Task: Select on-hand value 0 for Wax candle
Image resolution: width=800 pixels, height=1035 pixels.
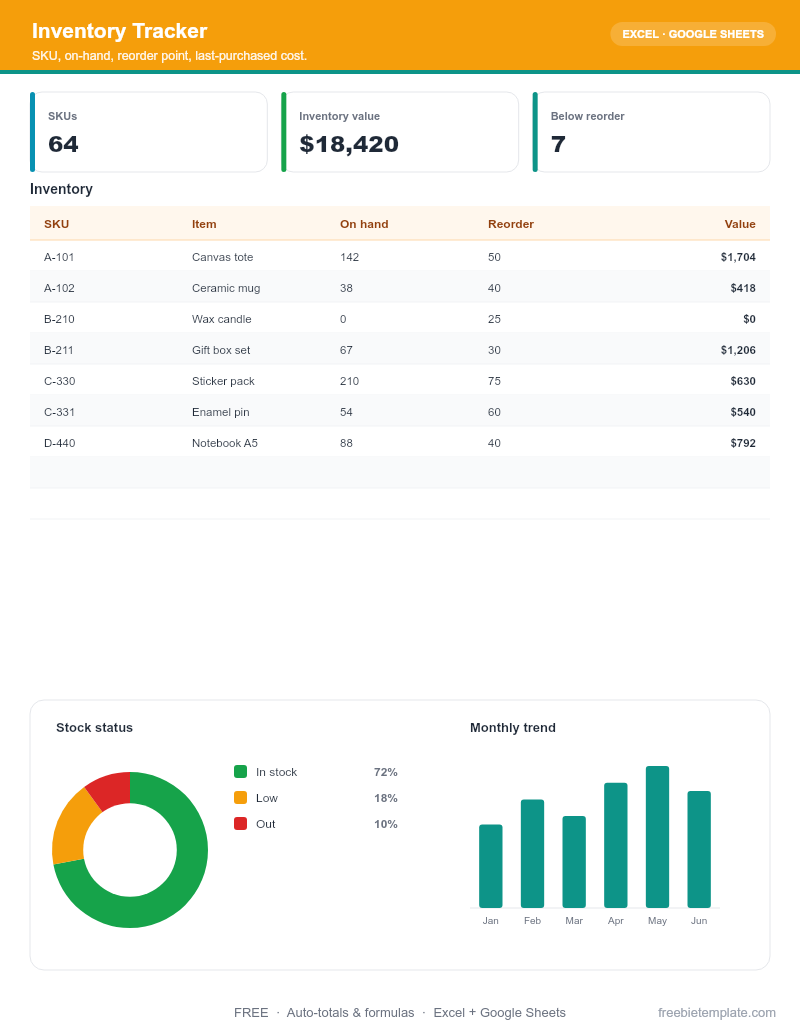Action: point(343,319)
